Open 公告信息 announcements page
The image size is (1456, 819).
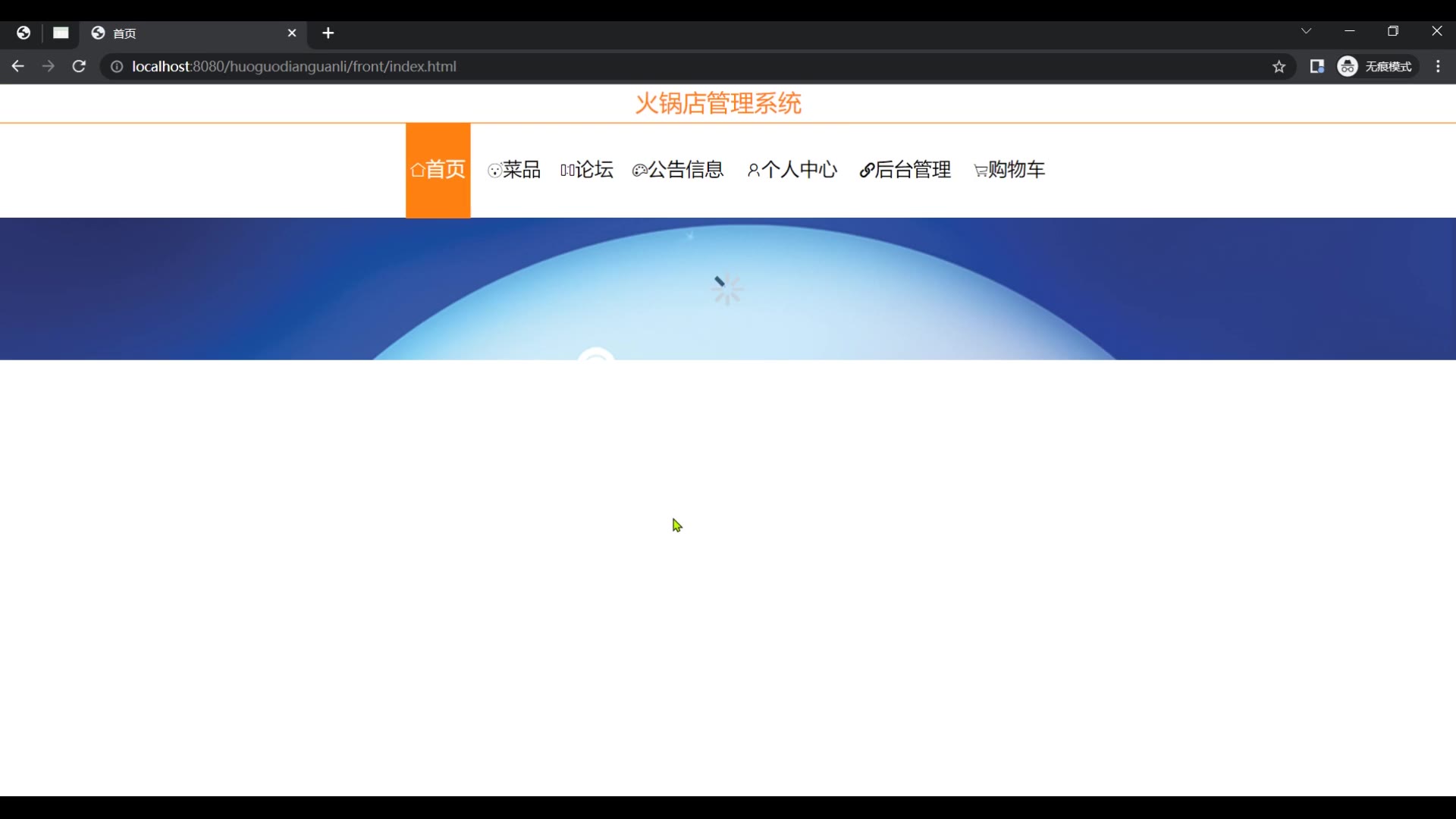coord(678,170)
